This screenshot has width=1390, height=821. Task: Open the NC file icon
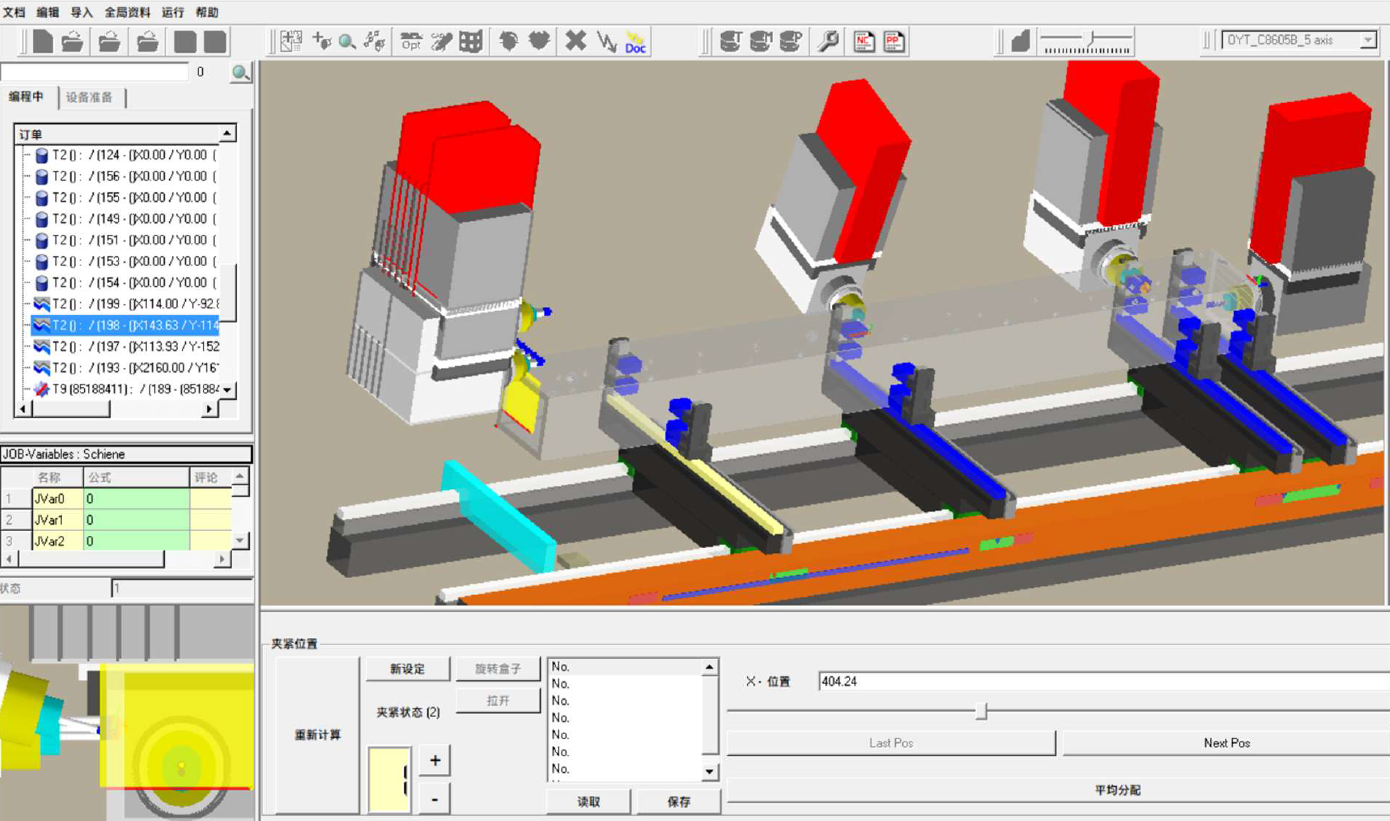[x=864, y=41]
